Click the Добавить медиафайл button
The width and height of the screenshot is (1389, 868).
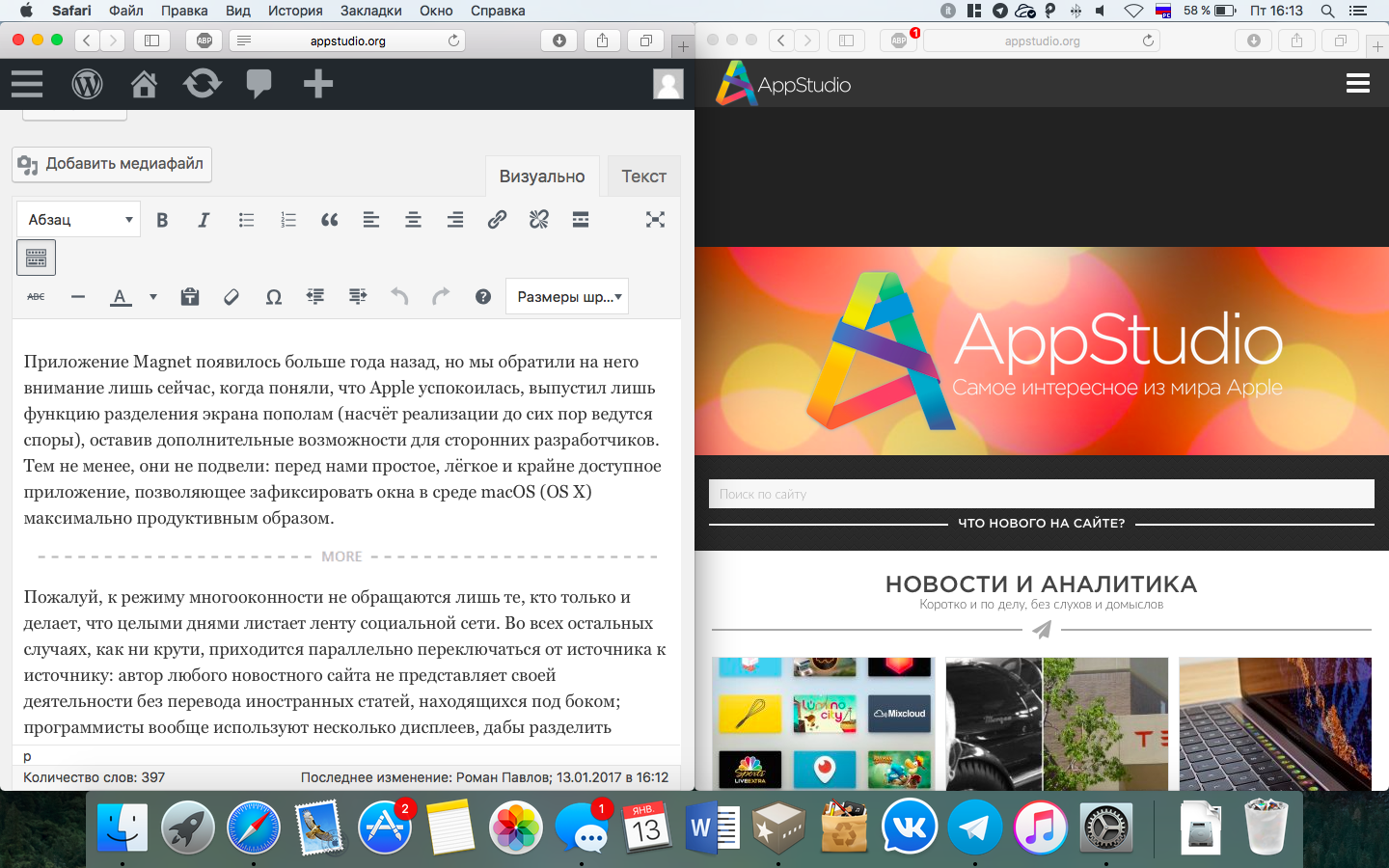pos(112,164)
